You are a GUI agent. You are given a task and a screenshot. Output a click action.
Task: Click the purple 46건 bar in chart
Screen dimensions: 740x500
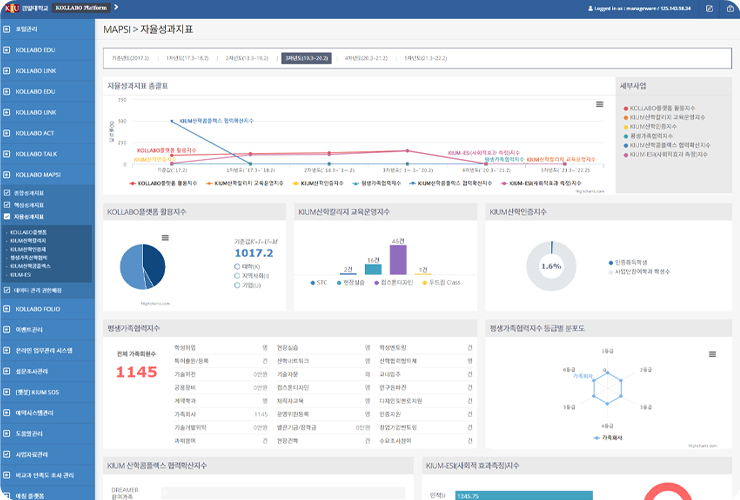(398, 260)
